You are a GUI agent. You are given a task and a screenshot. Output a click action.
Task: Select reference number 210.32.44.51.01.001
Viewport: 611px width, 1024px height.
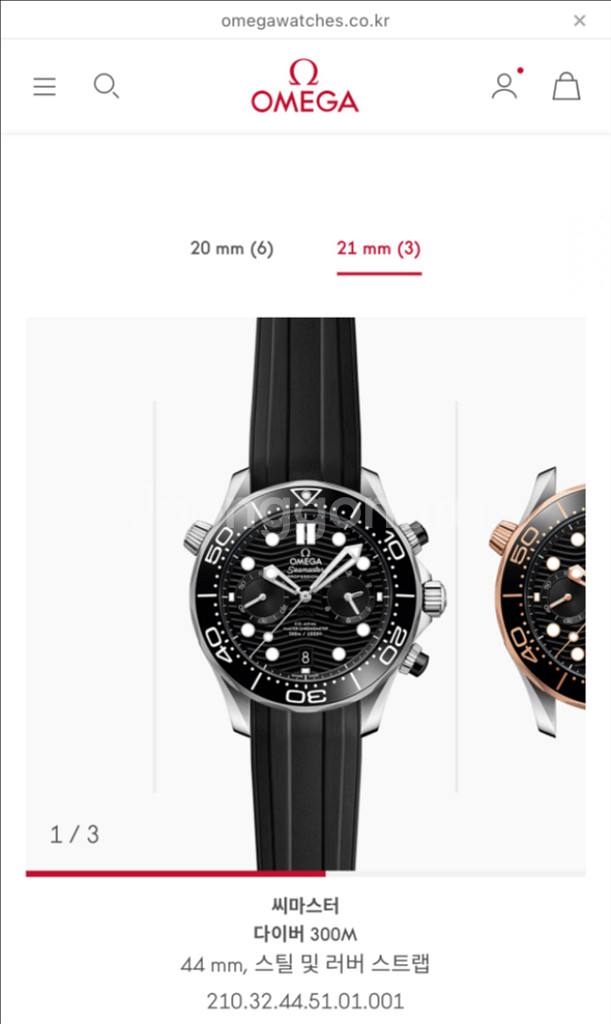[x=305, y=1001]
